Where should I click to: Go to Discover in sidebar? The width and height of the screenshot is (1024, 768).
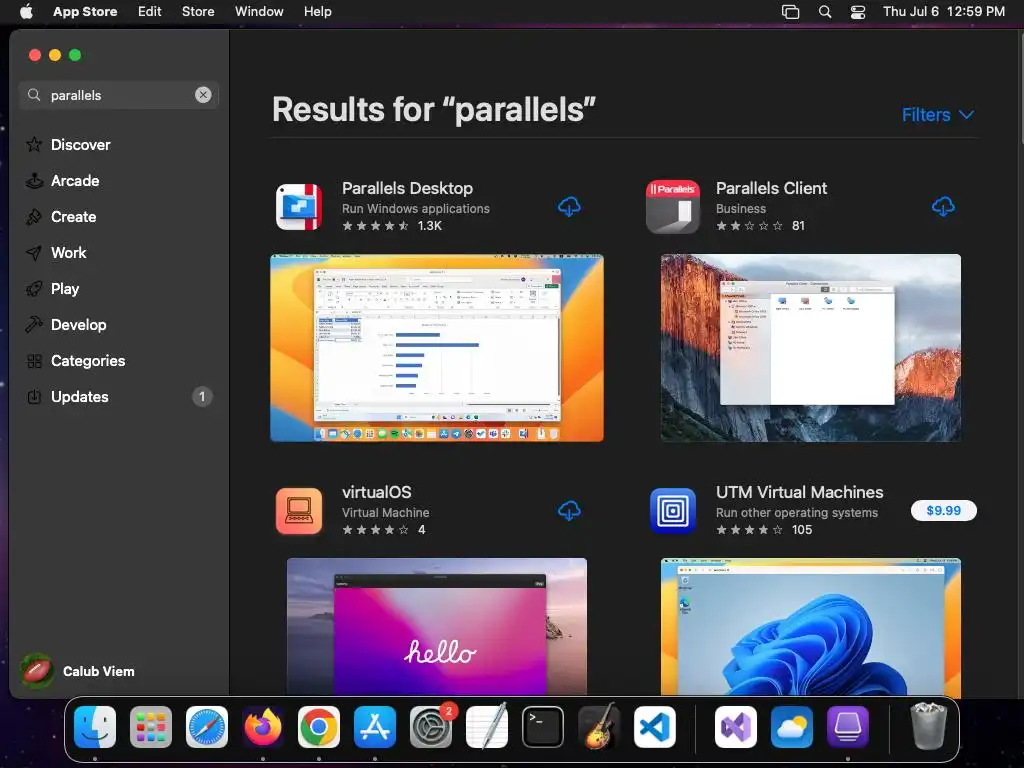click(x=119, y=144)
